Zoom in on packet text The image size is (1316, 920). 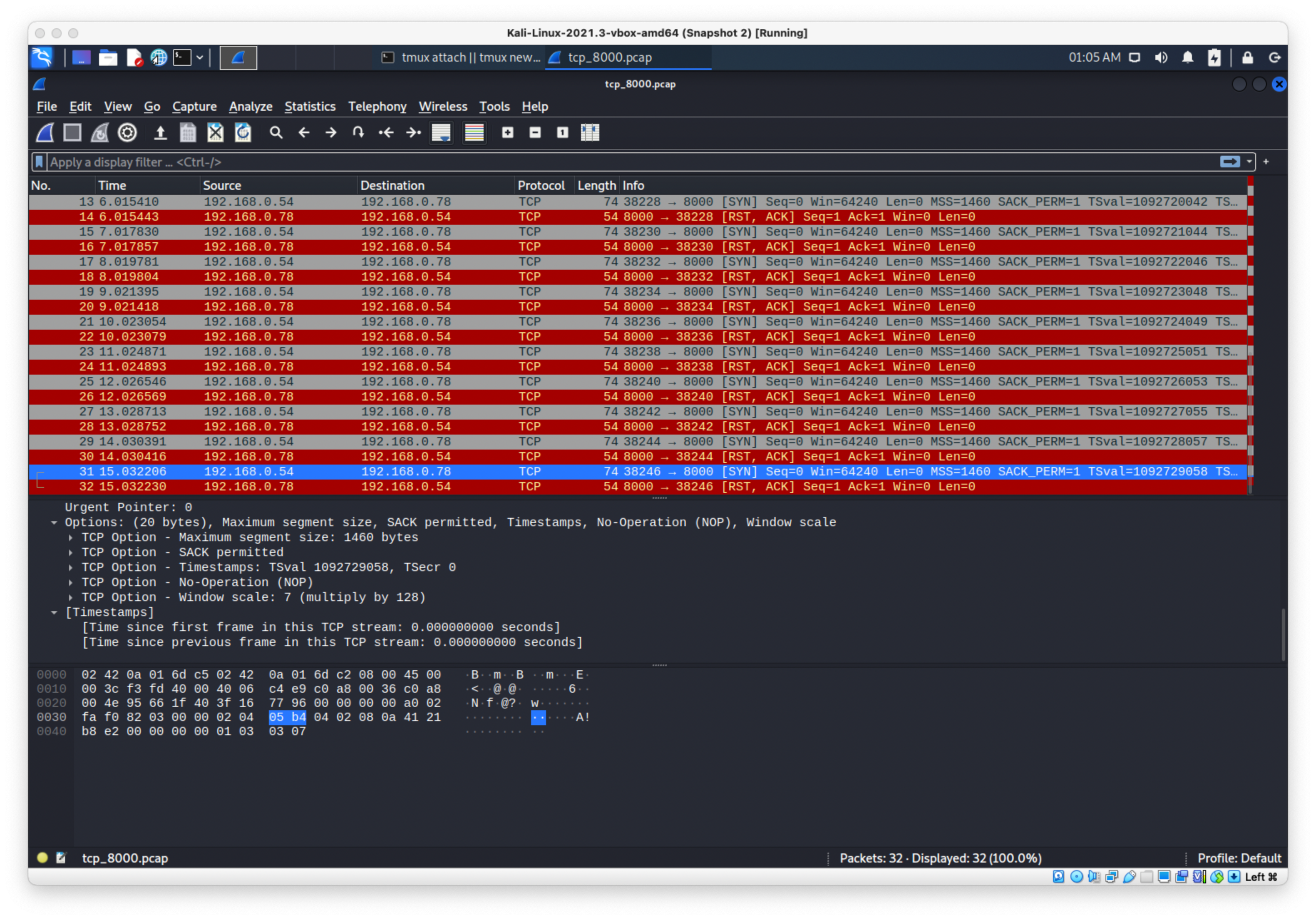(x=508, y=133)
